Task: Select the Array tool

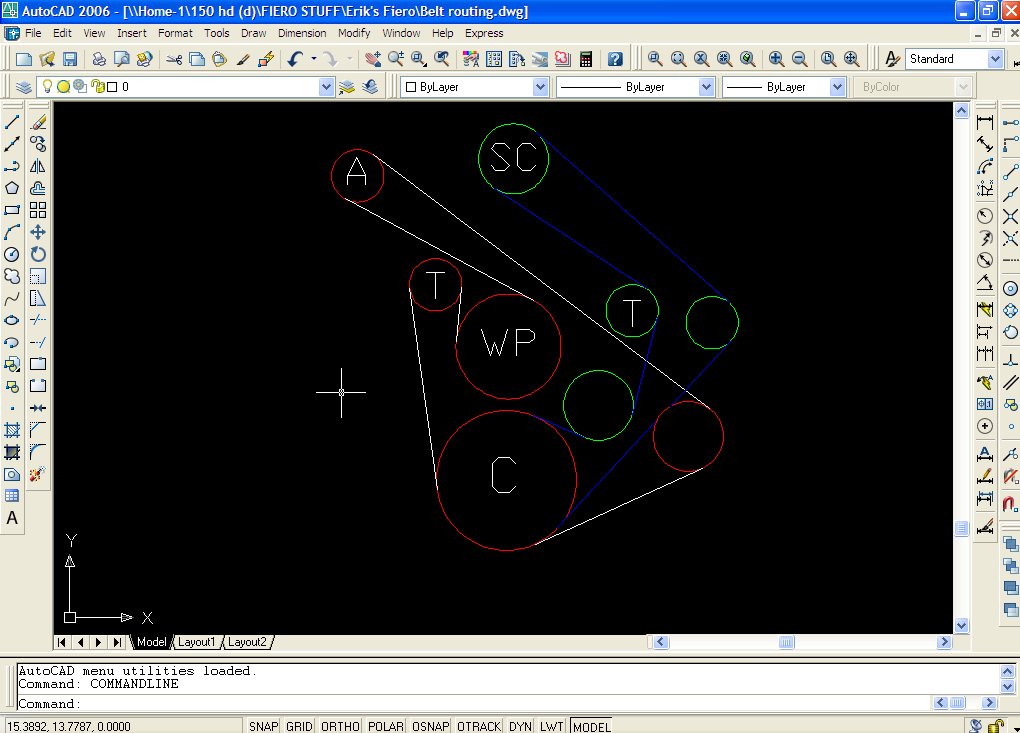Action: click(38, 210)
